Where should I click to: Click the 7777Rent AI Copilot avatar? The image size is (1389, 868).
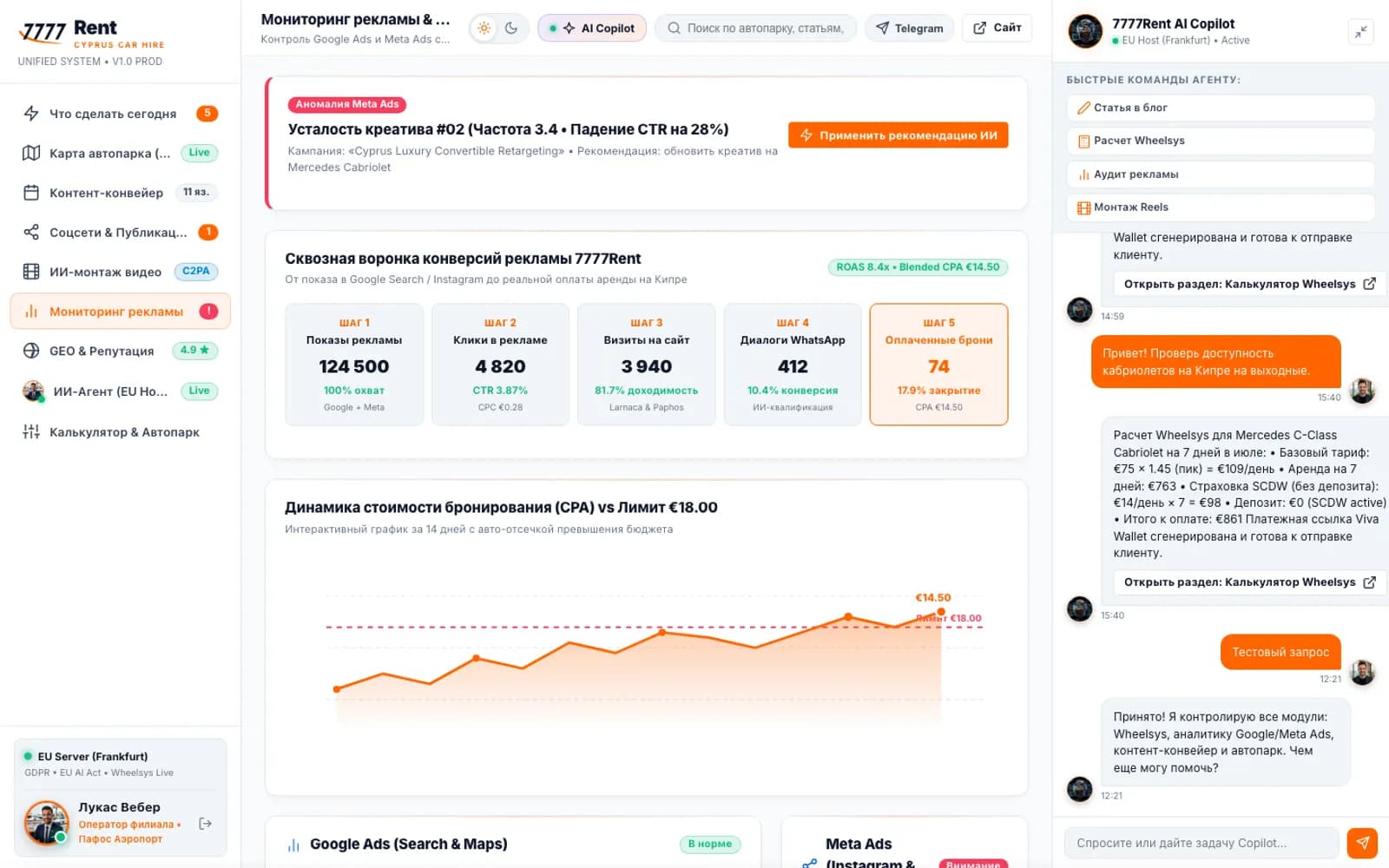1085,31
